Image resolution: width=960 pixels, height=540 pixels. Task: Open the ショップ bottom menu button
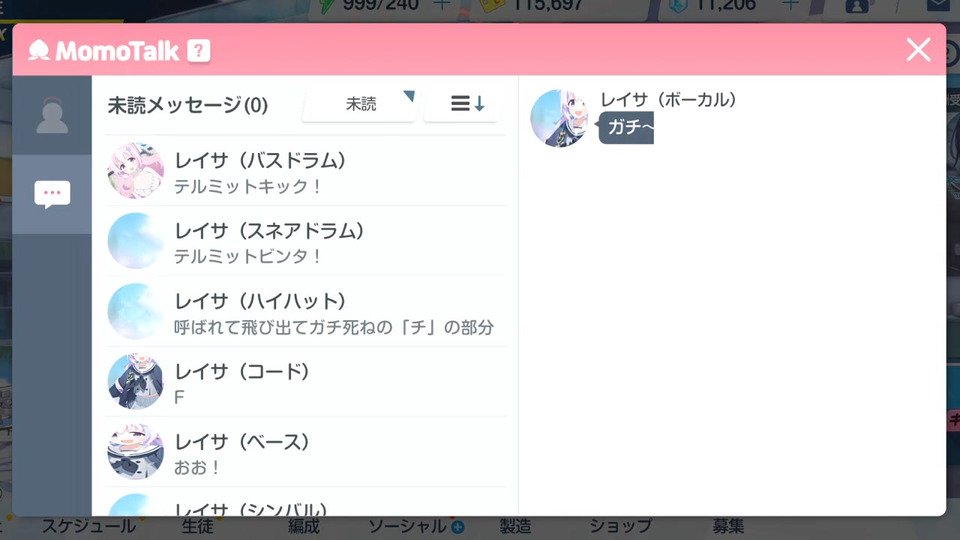pos(620,527)
